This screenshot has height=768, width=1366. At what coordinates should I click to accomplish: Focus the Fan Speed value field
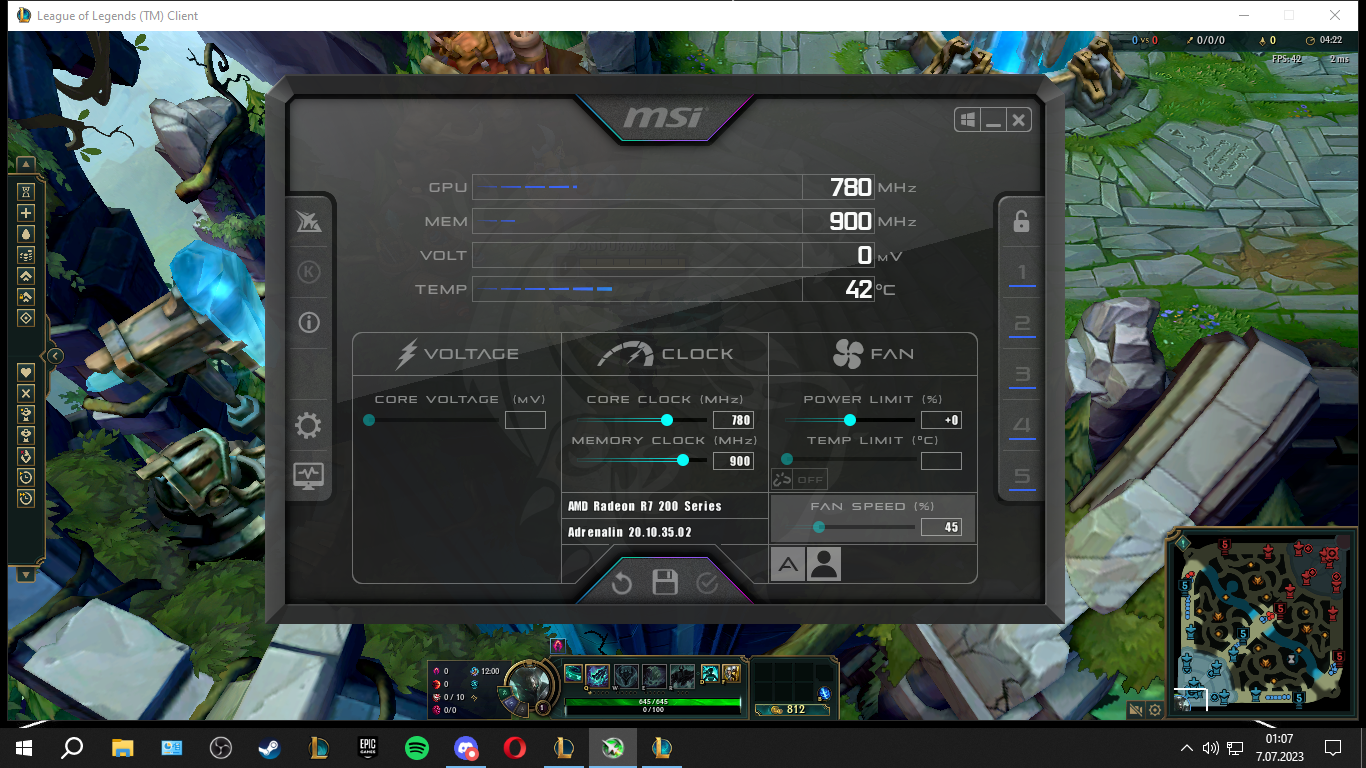click(x=941, y=527)
